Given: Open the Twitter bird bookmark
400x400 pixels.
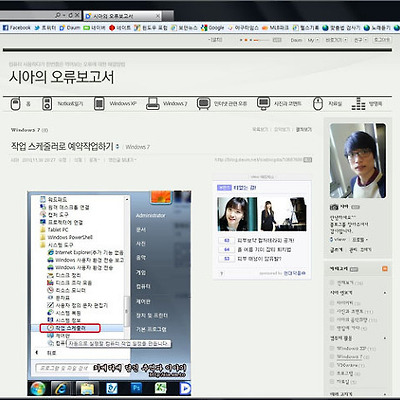Looking at the screenshot, I should (45, 28).
